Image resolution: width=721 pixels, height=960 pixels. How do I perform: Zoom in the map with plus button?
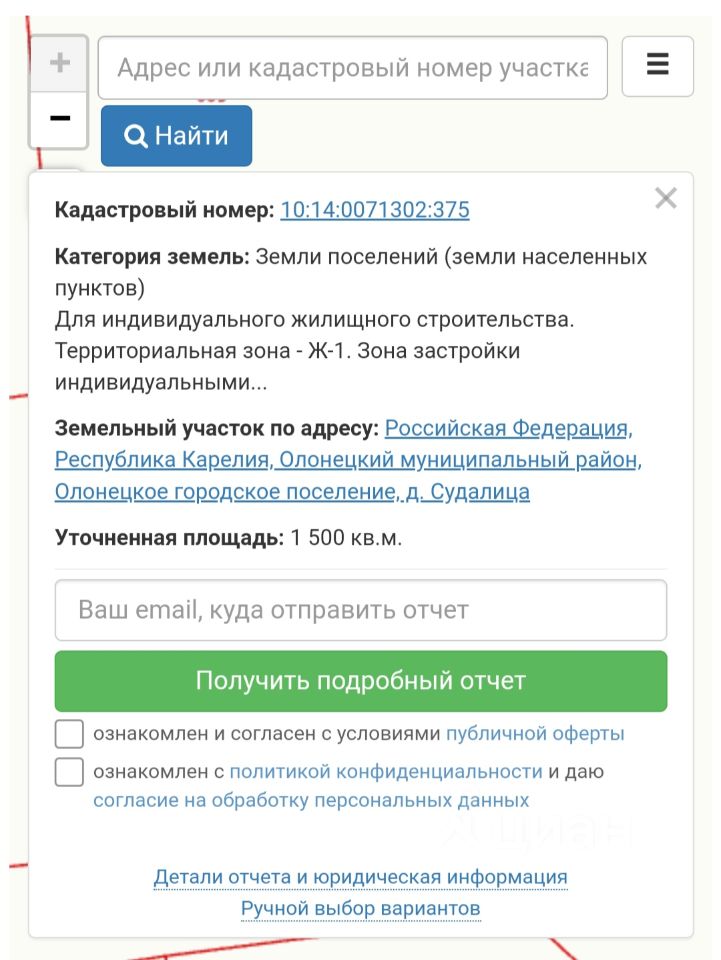[59, 63]
